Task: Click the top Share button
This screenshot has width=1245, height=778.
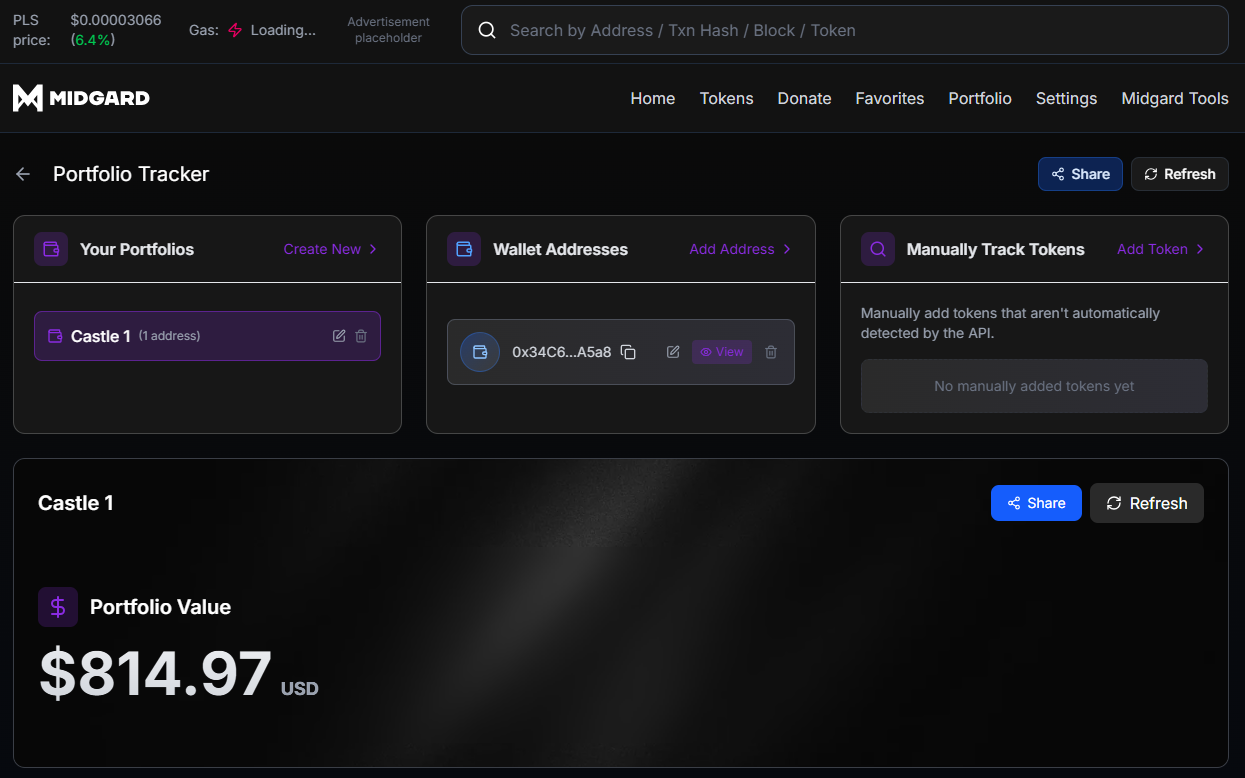Action: (1080, 174)
